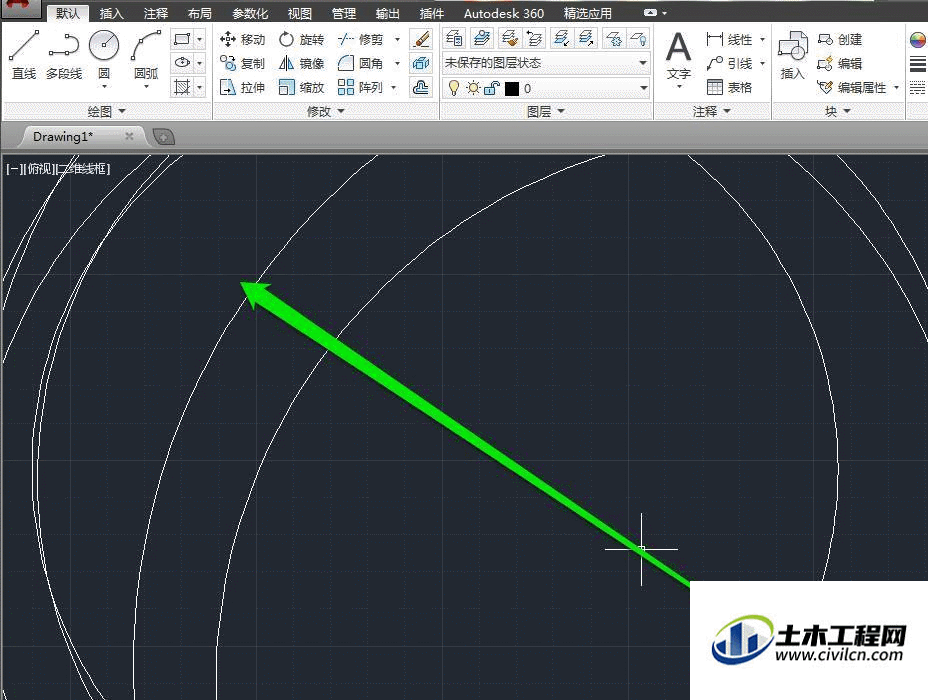Click the Insert block (插入) tool
Image resolution: width=928 pixels, height=700 pixels.
tap(792, 55)
